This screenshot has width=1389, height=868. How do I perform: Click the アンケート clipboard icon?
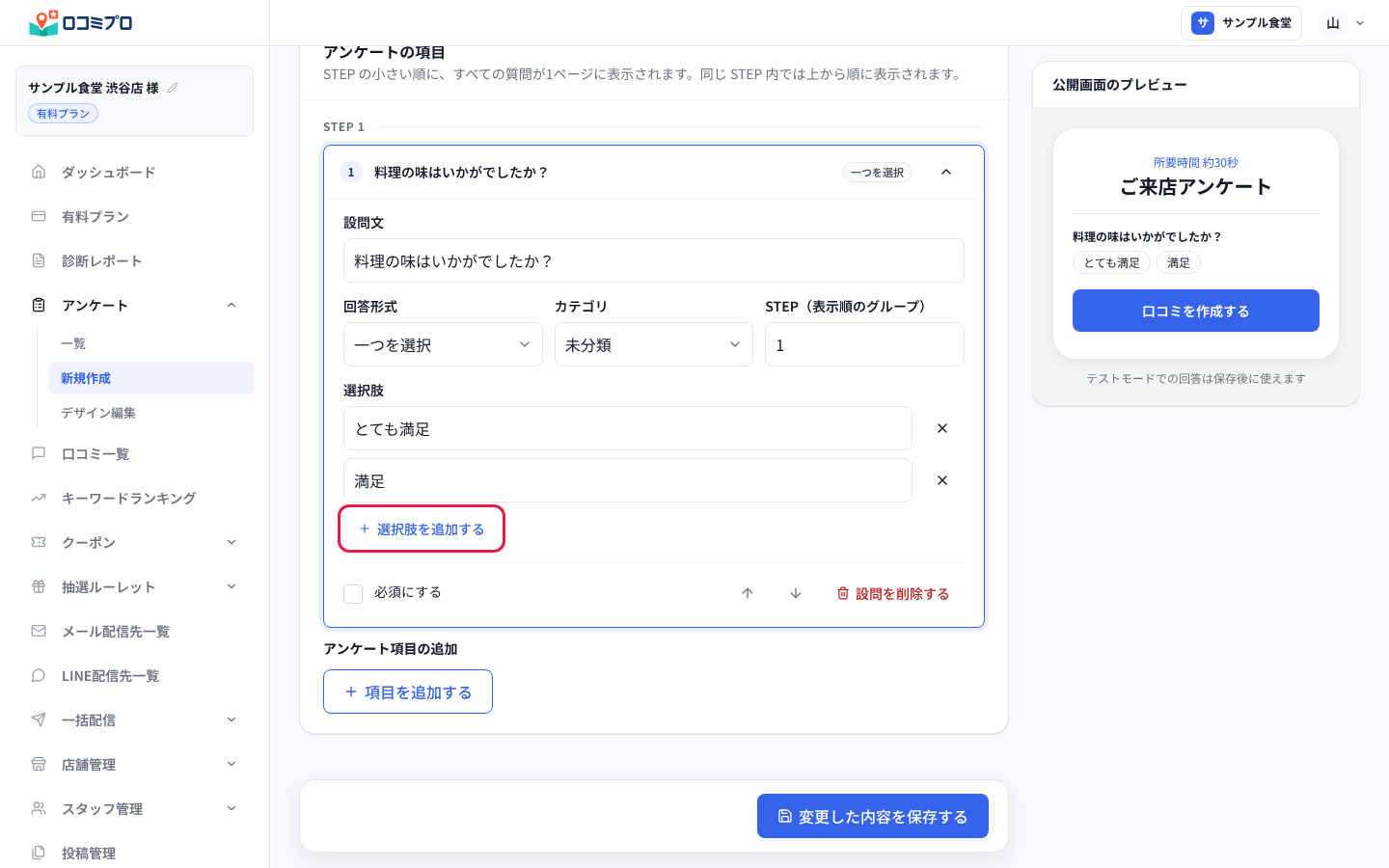coord(39,305)
